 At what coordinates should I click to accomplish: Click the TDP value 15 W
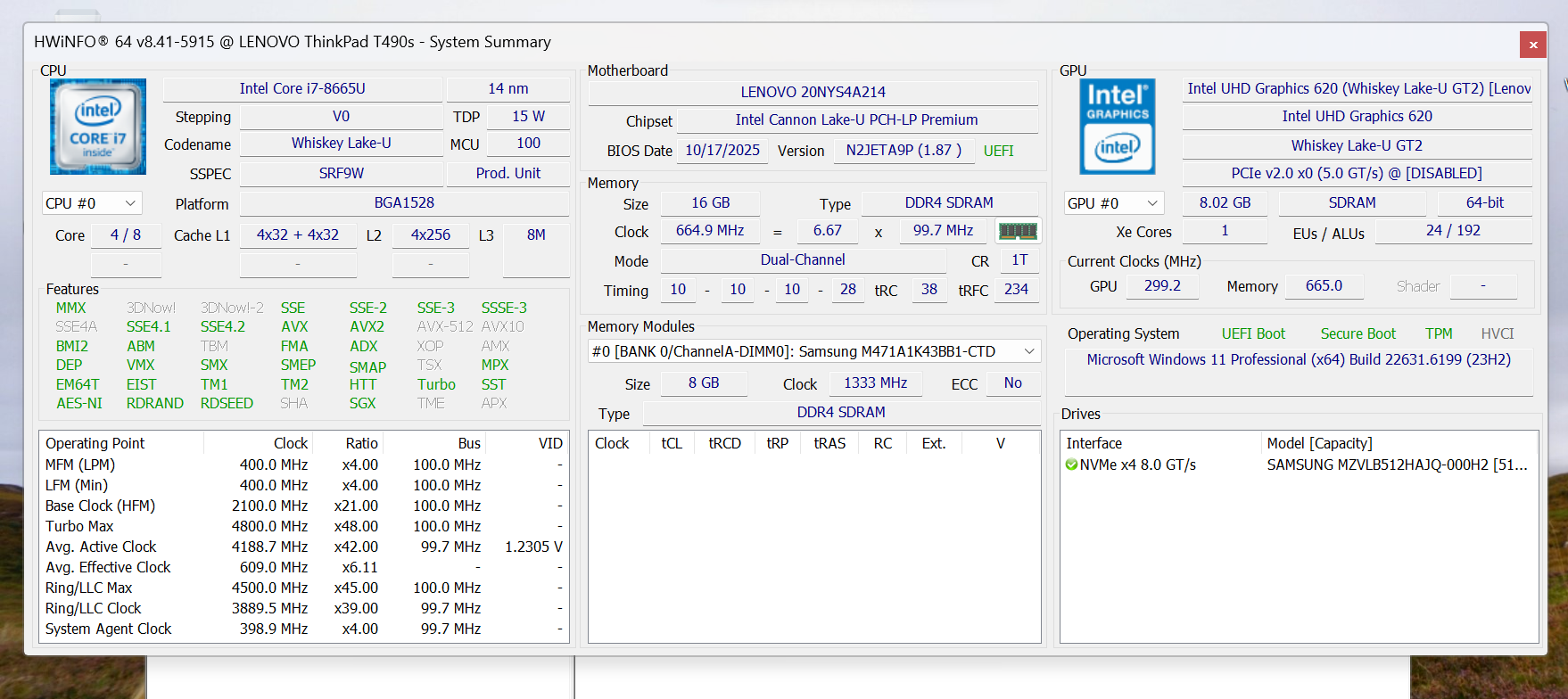pyautogui.click(x=529, y=116)
